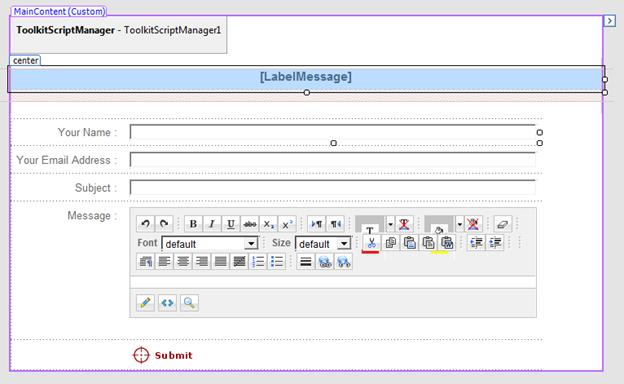624x384 pixels.
Task: Paste from Word icon
Action: 447,242
